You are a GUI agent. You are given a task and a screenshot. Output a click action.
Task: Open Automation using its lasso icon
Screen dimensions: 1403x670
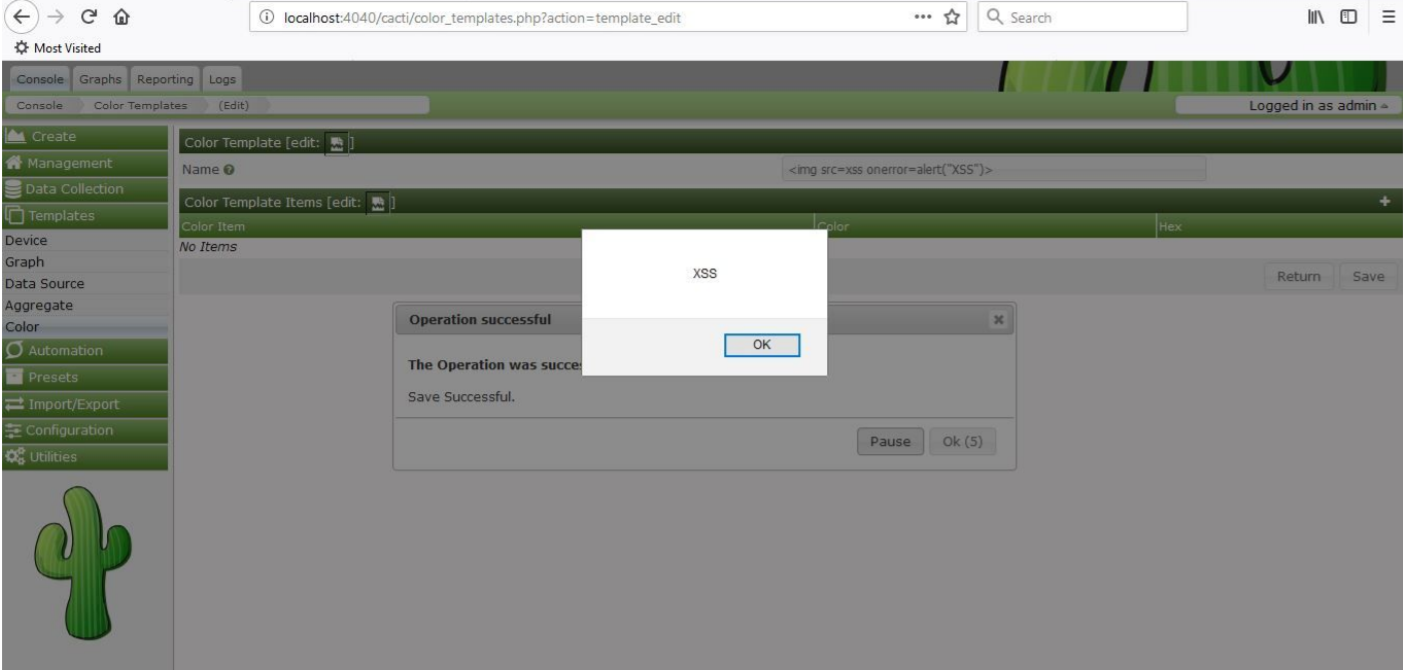[13, 350]
